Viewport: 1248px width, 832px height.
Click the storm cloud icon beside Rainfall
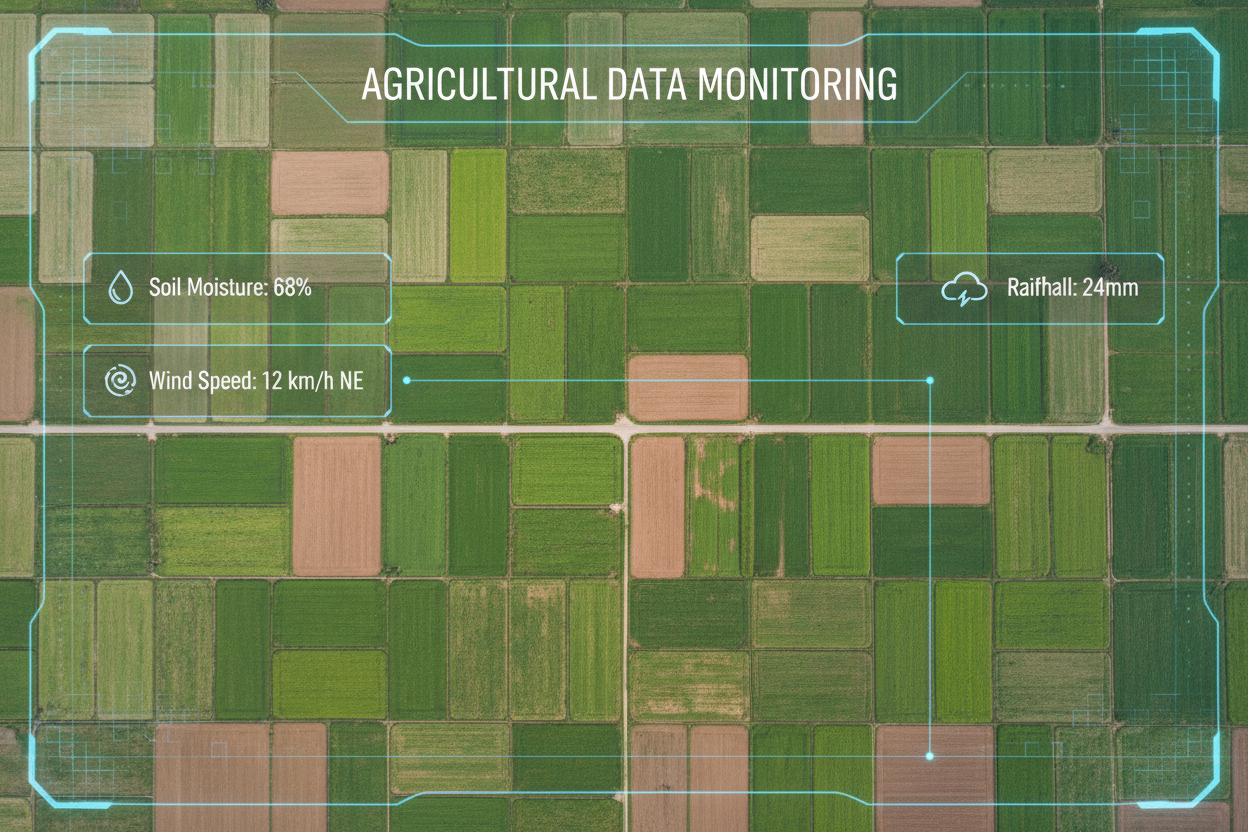960,289
